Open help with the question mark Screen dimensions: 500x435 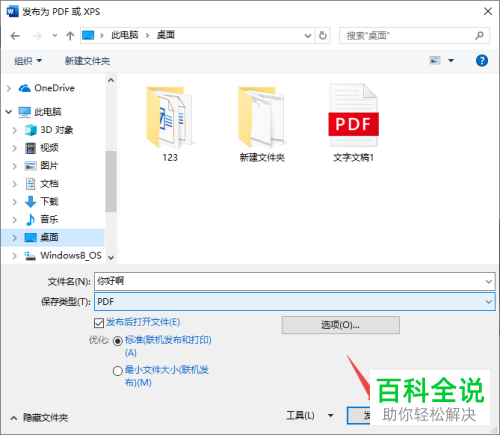[482, 61]
